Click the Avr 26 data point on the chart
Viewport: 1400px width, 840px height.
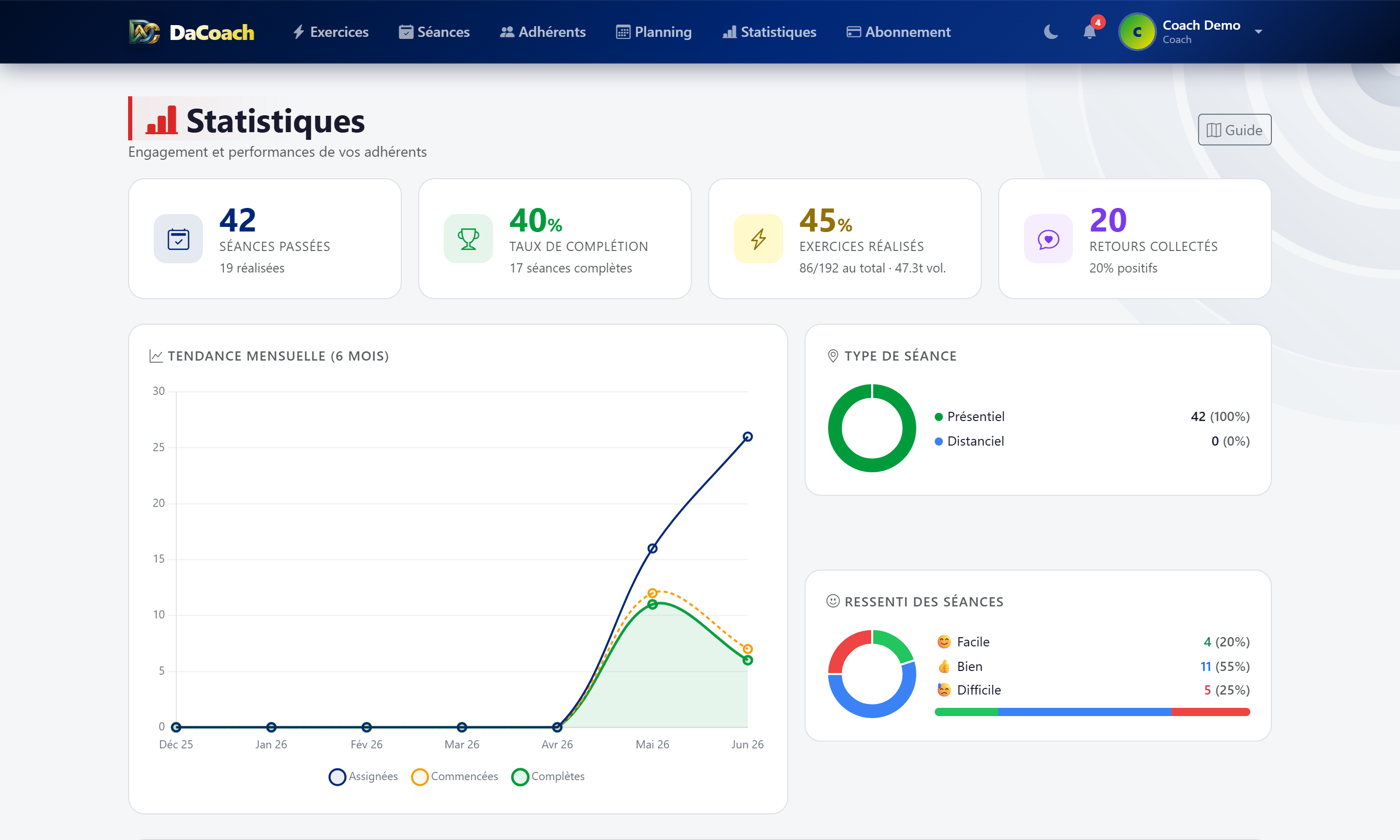coord(557,727)
